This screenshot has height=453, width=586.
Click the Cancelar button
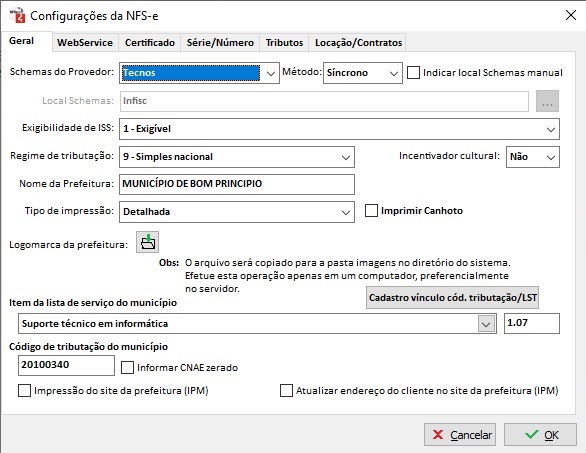(460, 435)
